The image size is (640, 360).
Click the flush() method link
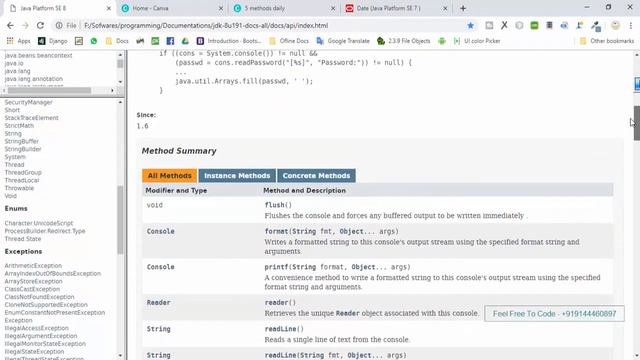(278, 205)
